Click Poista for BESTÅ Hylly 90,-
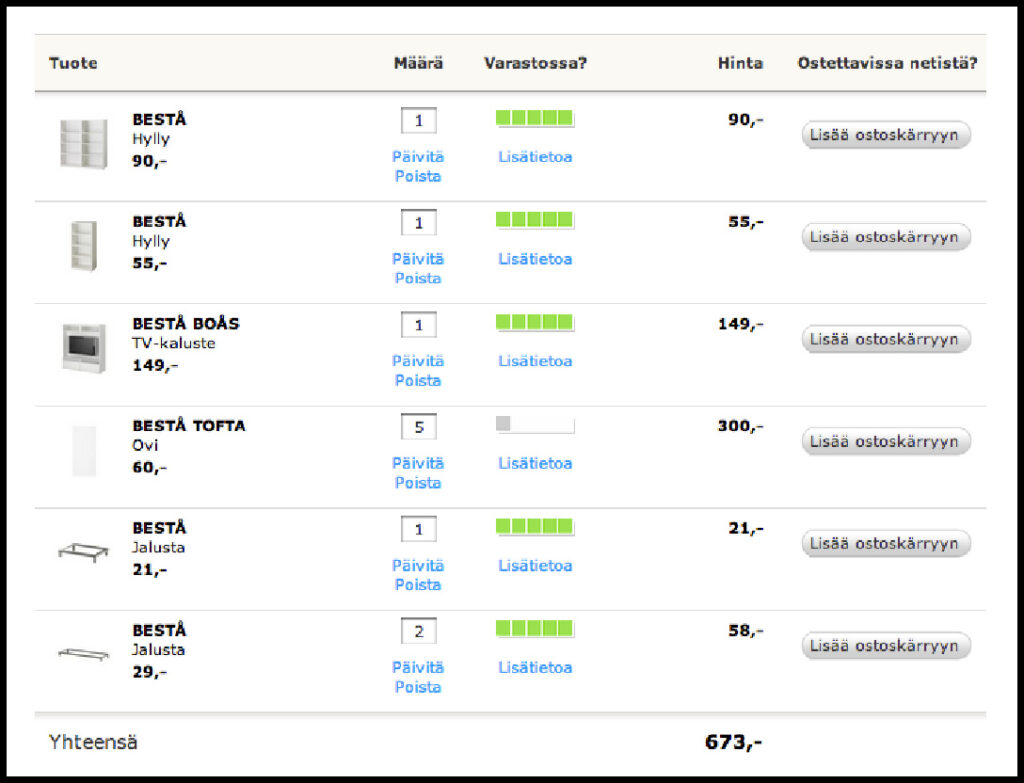 point(418,176)
